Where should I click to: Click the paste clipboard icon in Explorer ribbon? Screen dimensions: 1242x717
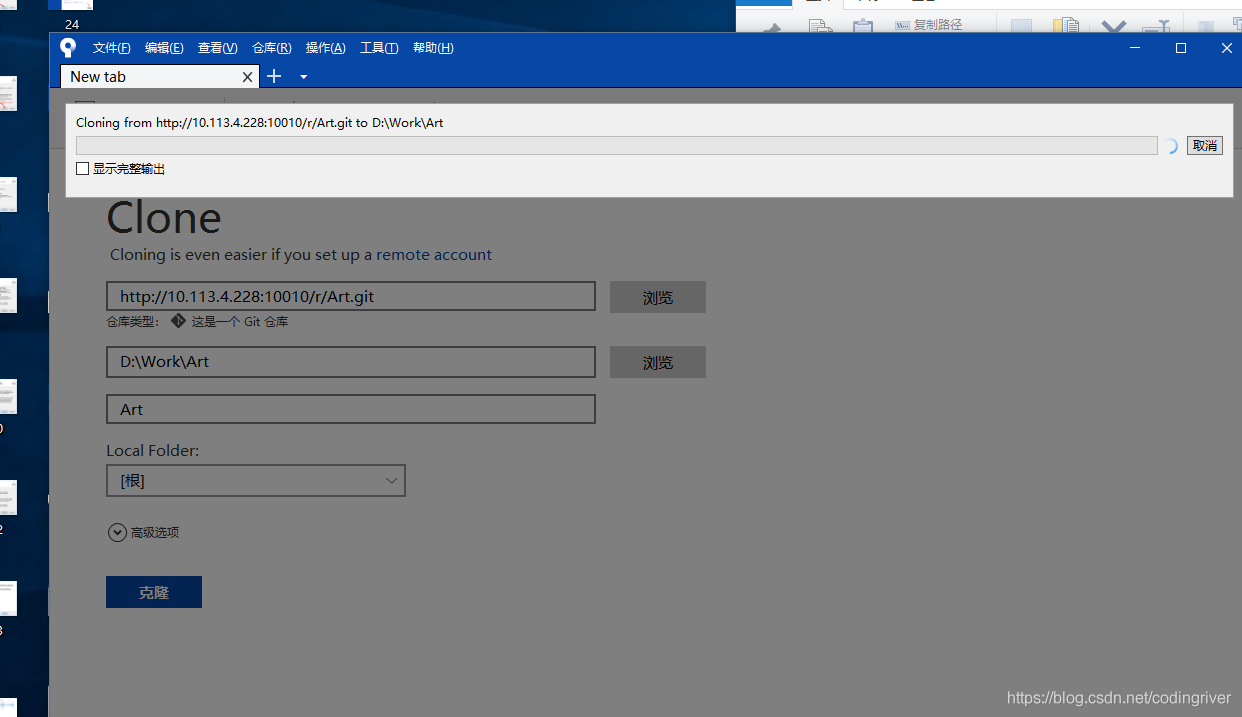click(863, 27)
